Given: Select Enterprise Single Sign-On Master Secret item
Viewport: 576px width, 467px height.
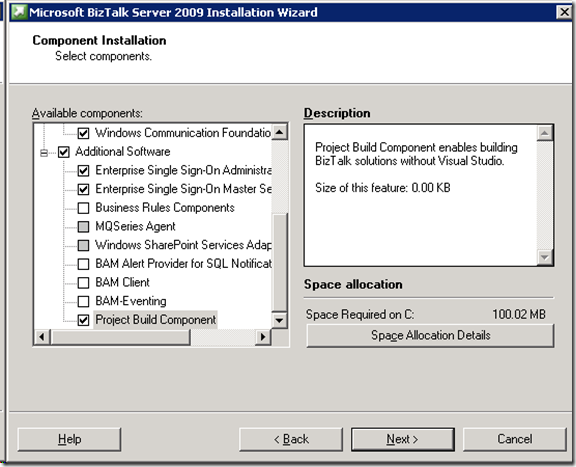Looking at the screenshot, I should tap(183, 189).
